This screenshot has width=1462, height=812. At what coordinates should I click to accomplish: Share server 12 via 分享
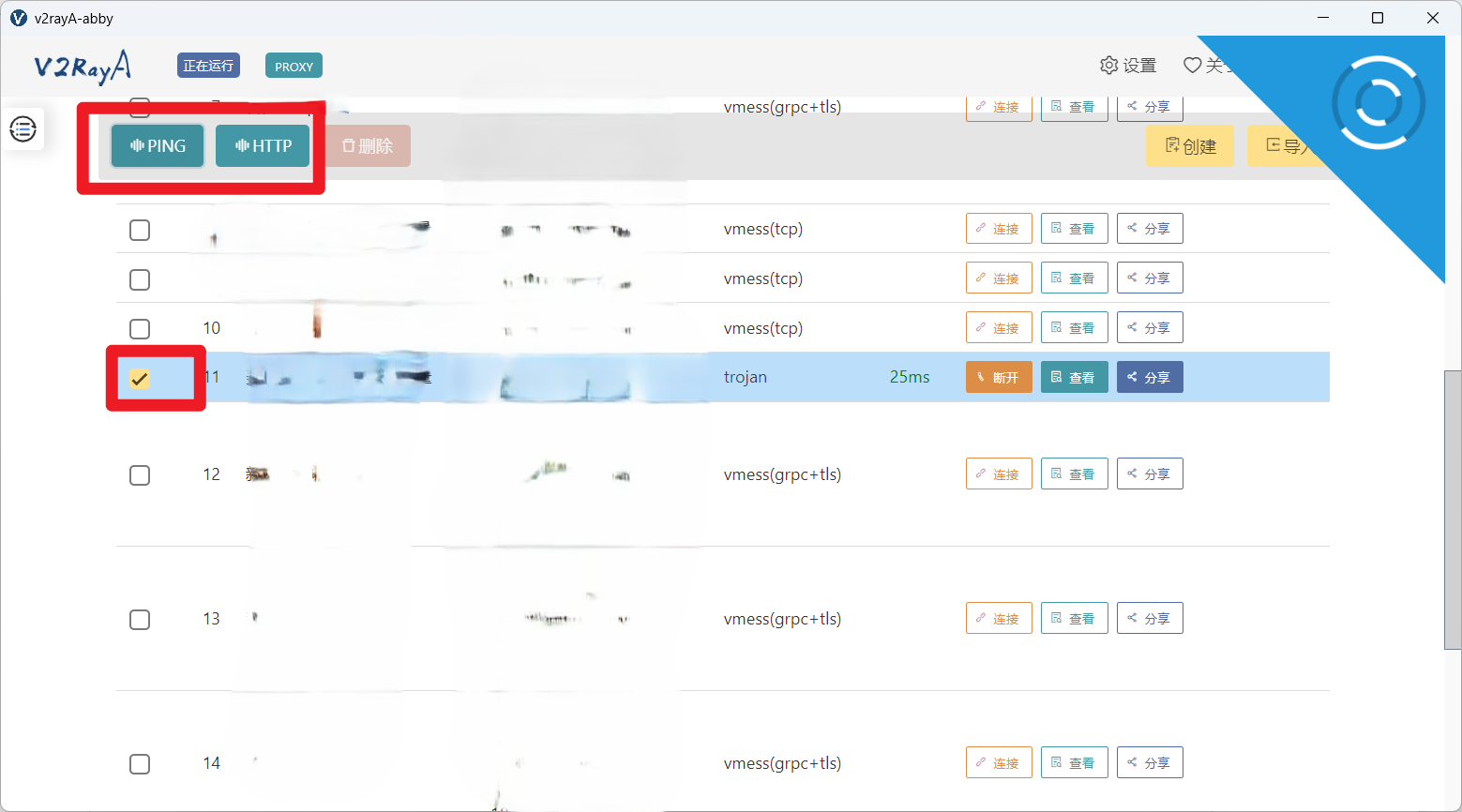coord(1150,474)
